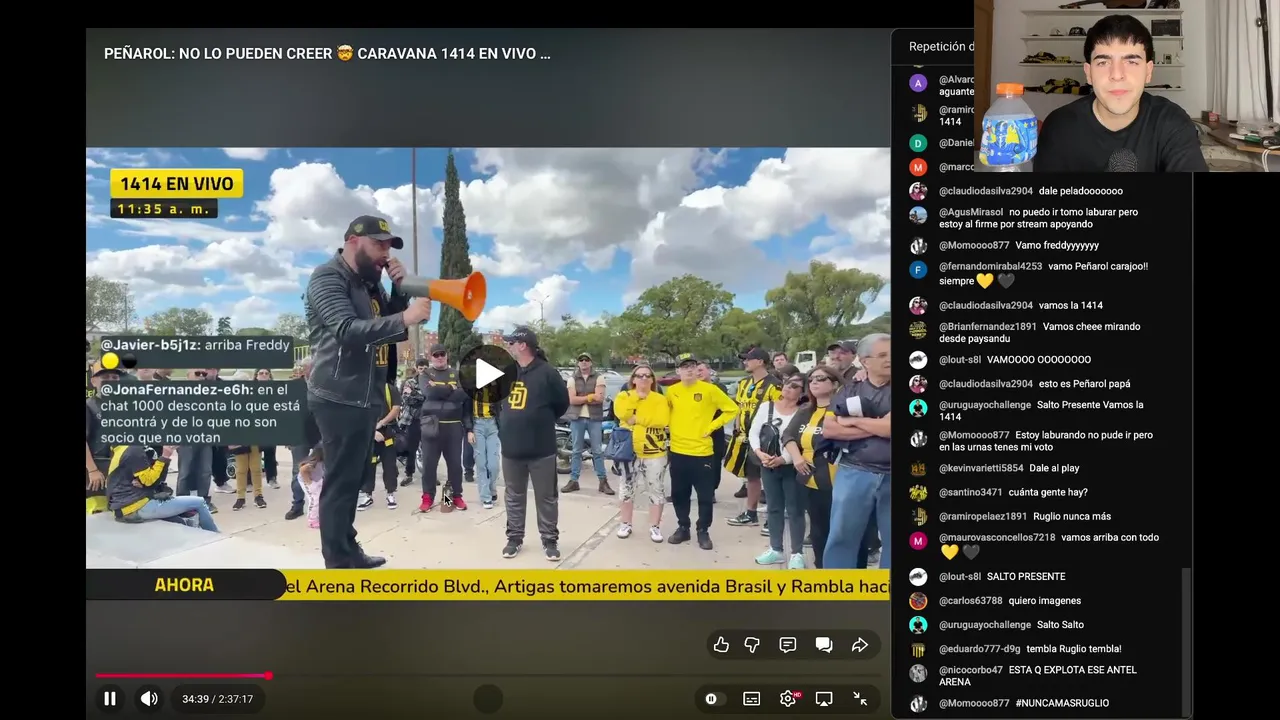Click the yellow AHORA ticker label

[184, 585]
